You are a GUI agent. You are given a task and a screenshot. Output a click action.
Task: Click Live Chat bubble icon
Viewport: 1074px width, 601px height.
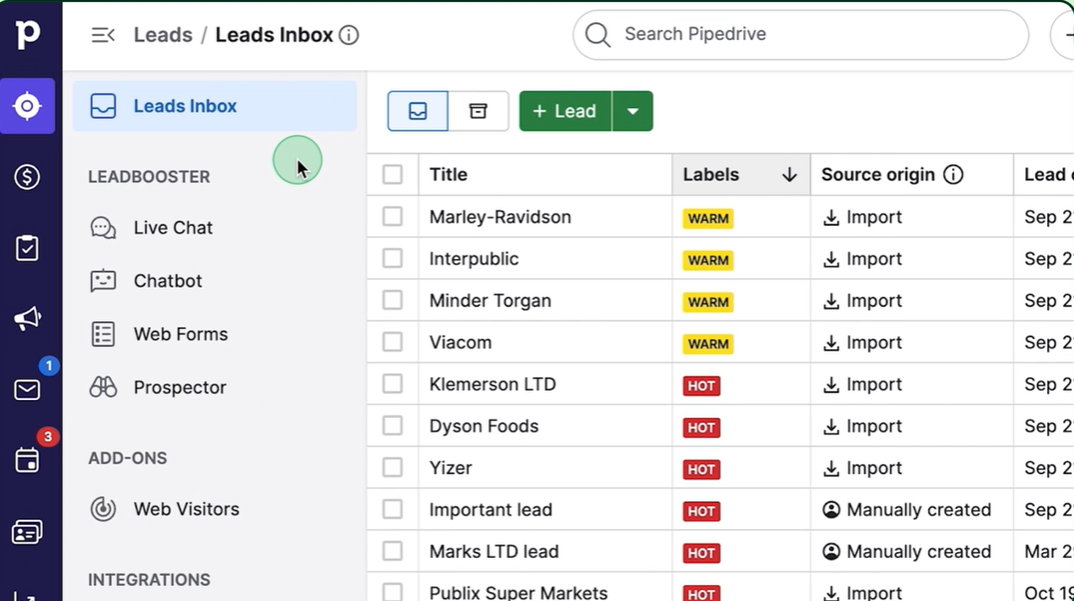point(103,228)
